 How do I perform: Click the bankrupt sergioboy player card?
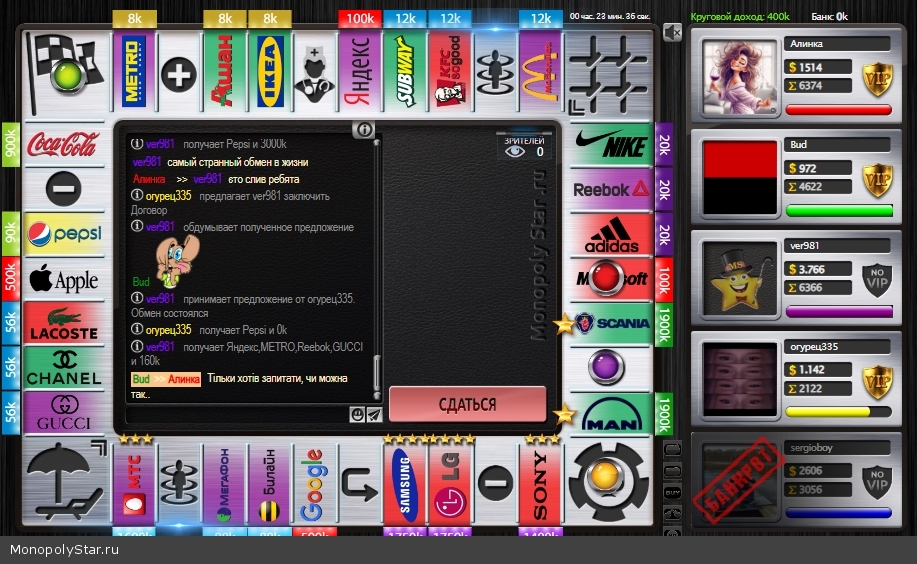pos(796,481)
